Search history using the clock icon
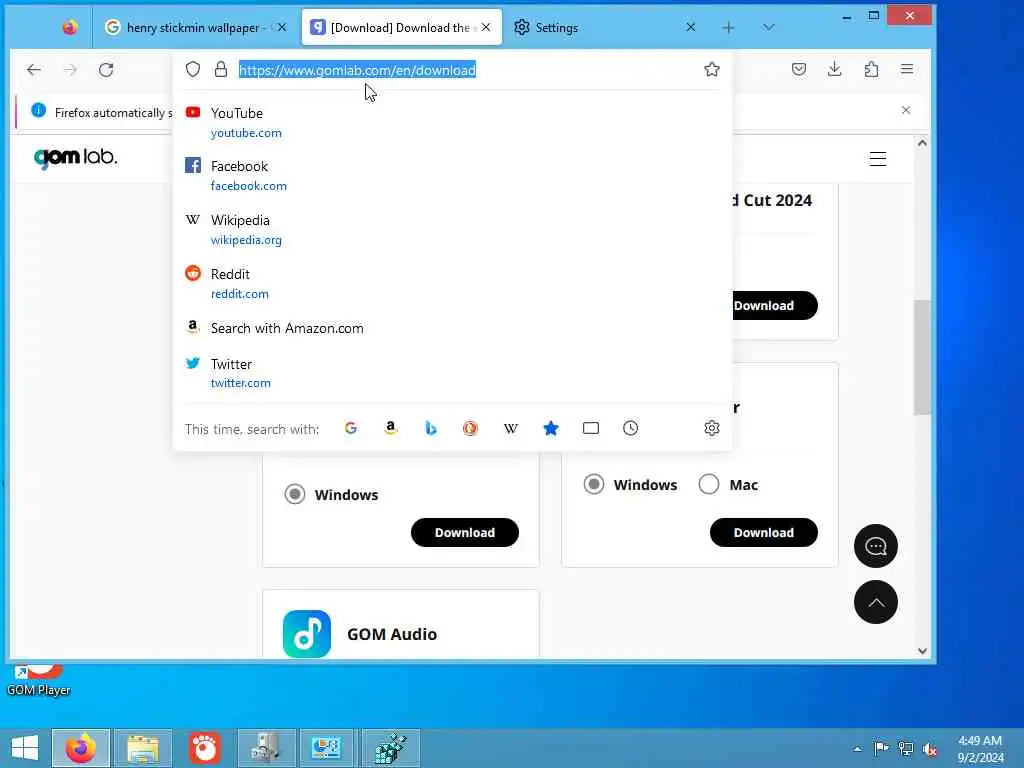 click(x=630, y=428)
